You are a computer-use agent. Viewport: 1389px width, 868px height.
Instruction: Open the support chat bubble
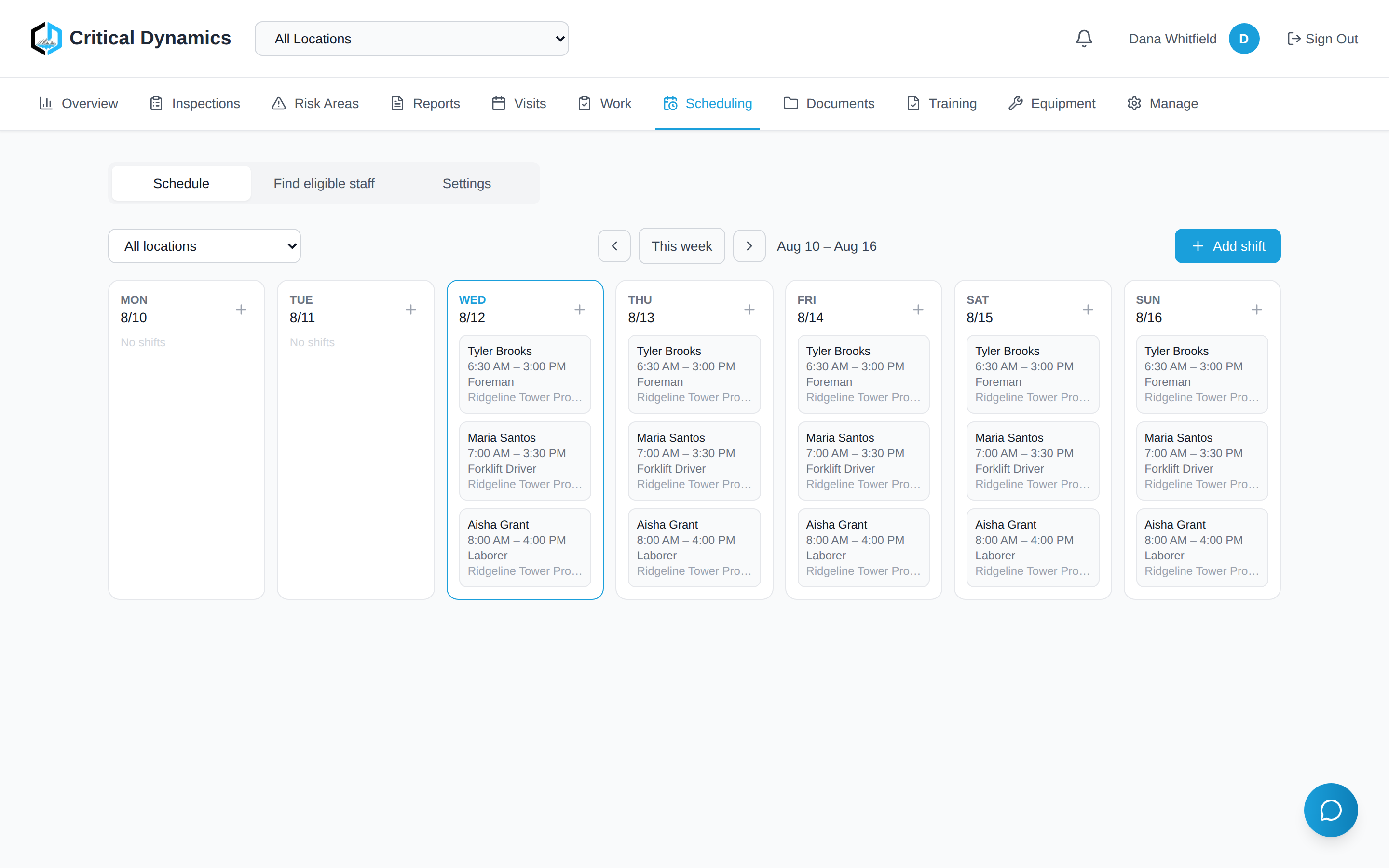click(x=1331, y=810)
